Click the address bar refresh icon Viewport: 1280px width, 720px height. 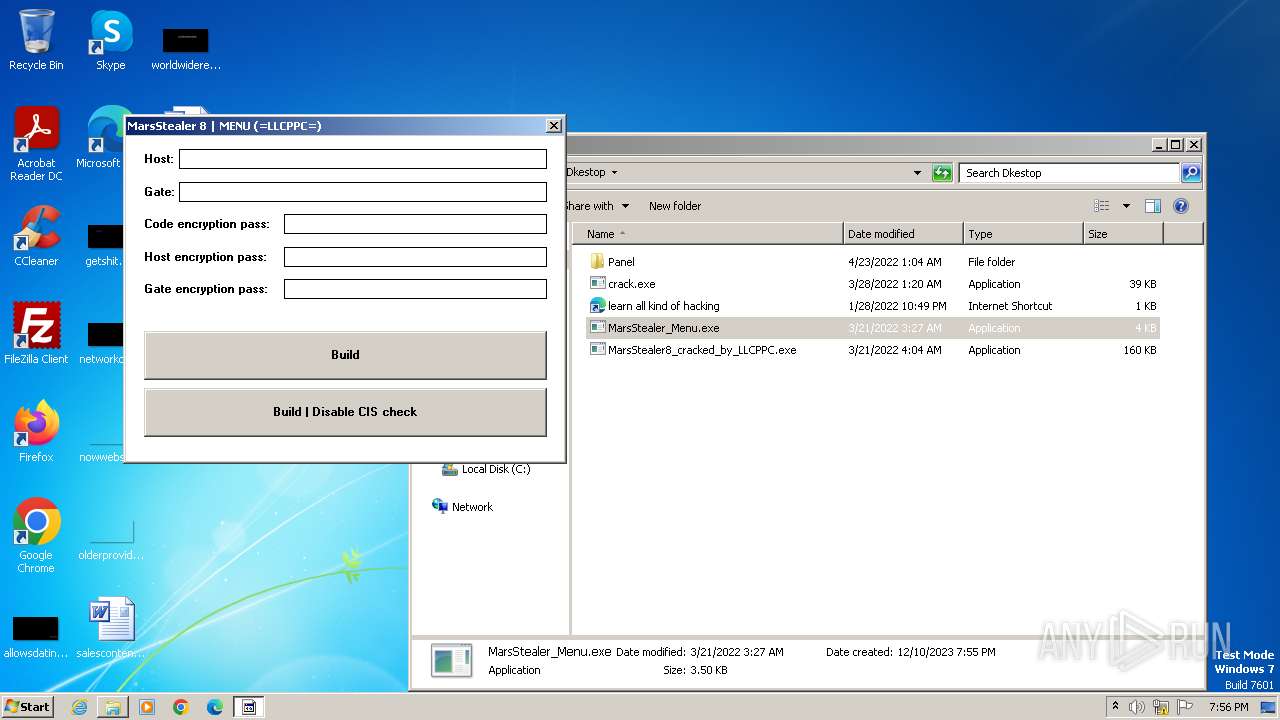pos(942,173)
